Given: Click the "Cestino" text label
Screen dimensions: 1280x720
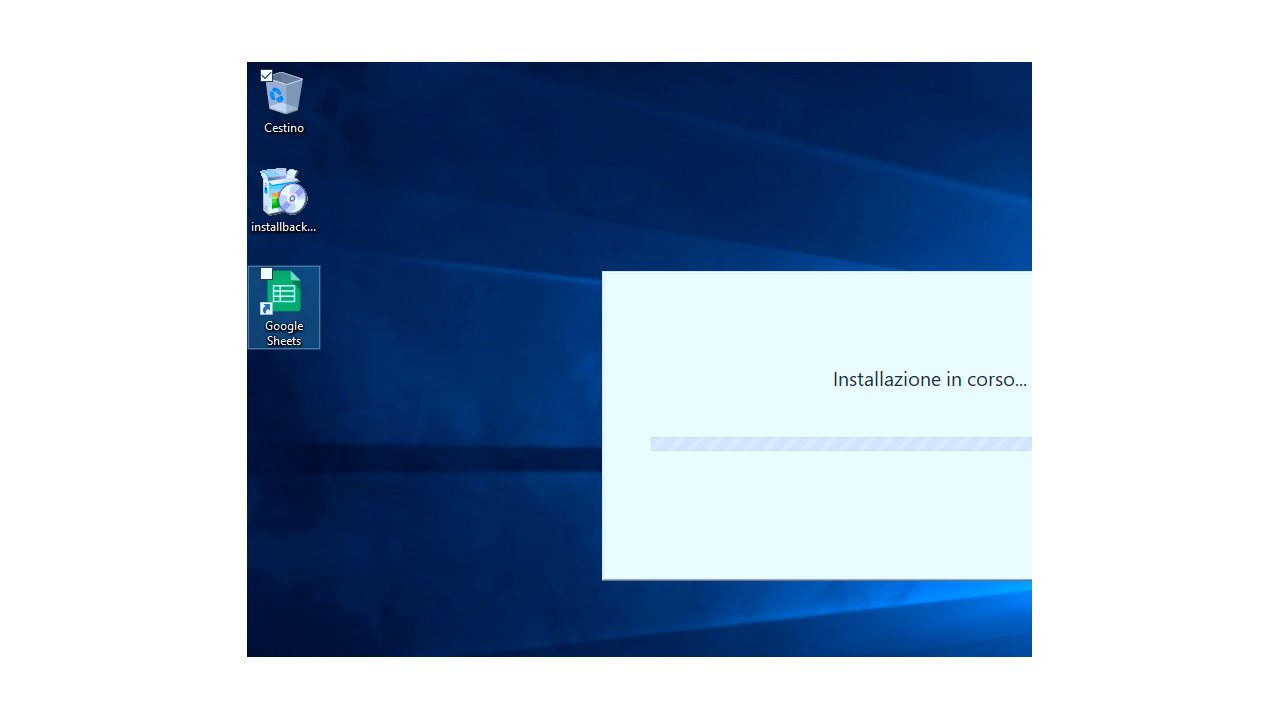Looking at the screenshot, I should [284, 128].
